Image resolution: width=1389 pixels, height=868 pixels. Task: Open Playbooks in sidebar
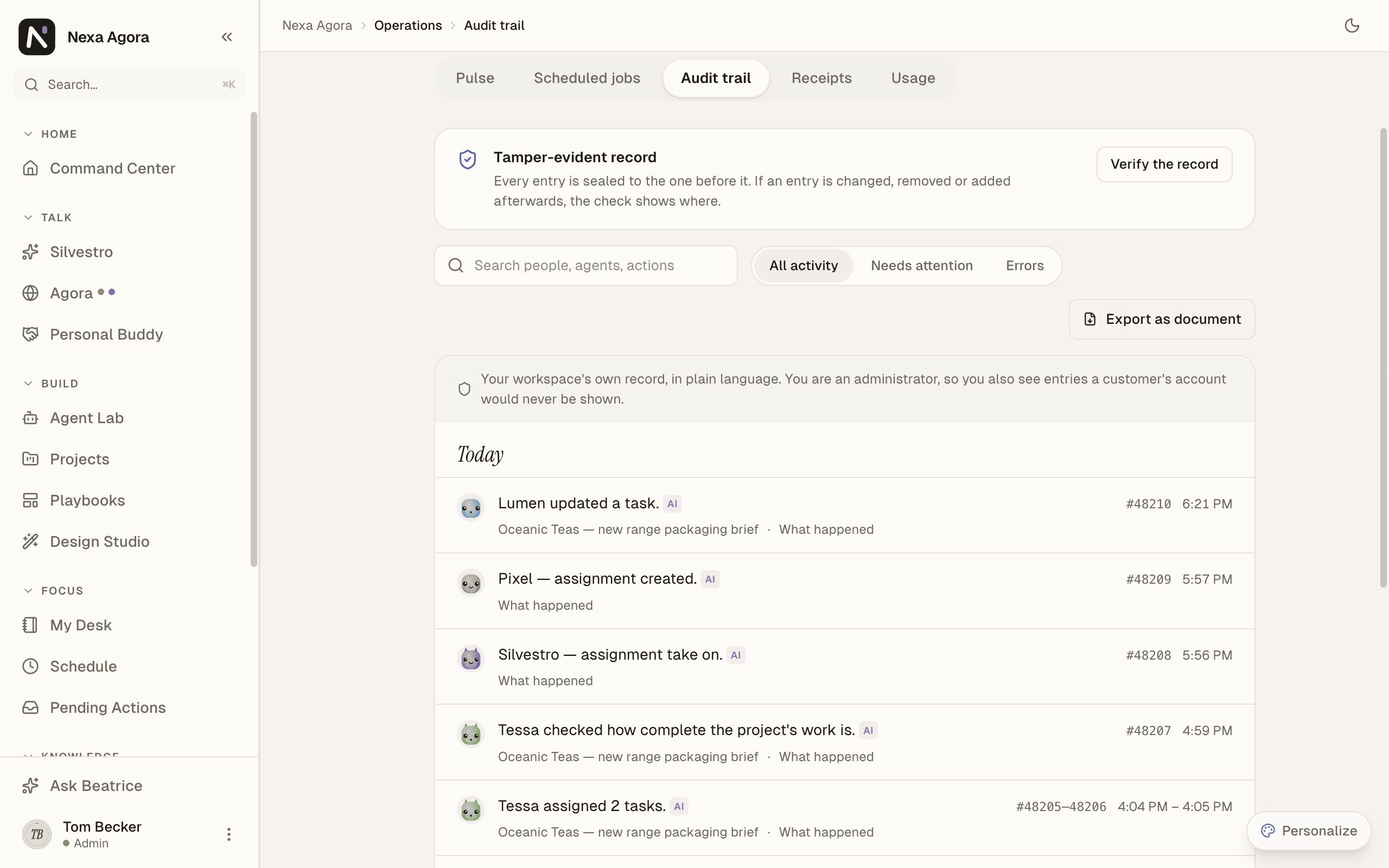(129, 501)
